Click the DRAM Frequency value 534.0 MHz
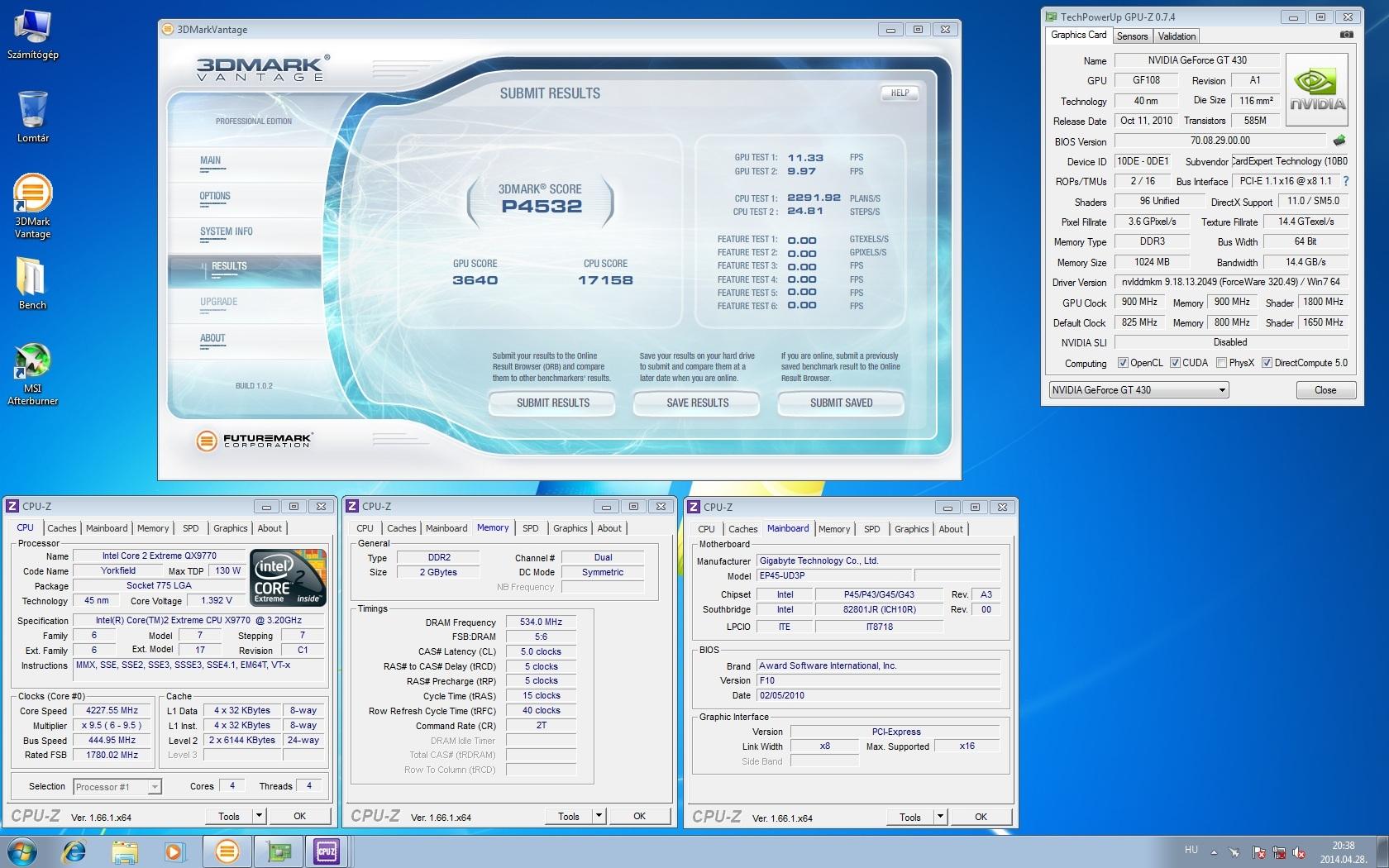This screenshot has width=1389, height=868. coord(541,622)
